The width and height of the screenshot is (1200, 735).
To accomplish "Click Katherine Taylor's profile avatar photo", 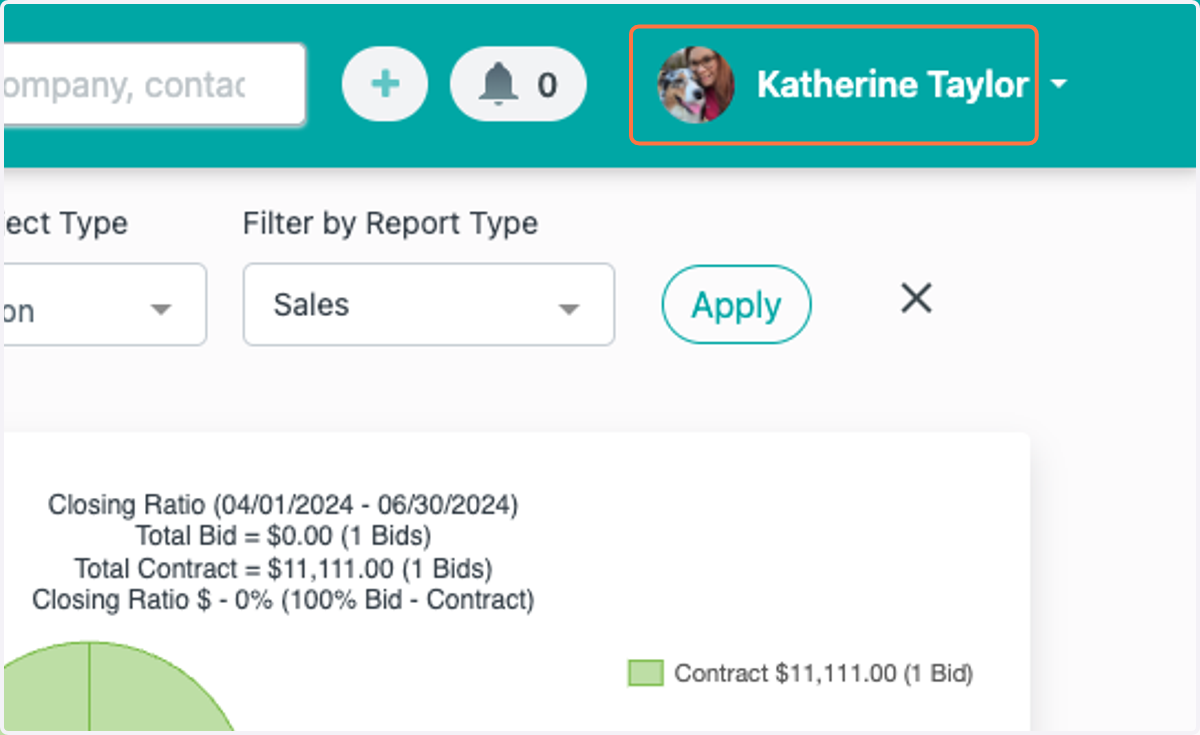I will (696, 85).
